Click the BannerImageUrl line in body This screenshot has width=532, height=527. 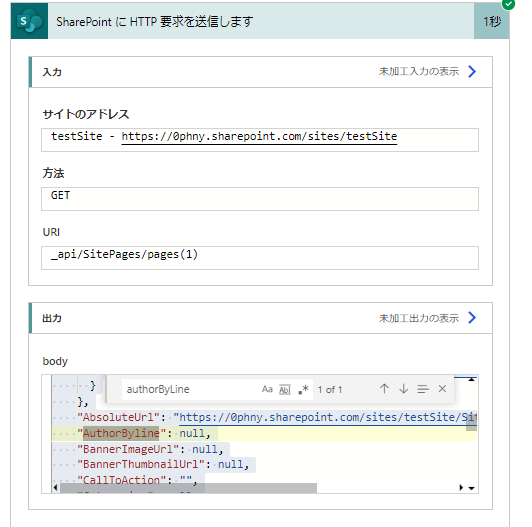tap(150, 449)
